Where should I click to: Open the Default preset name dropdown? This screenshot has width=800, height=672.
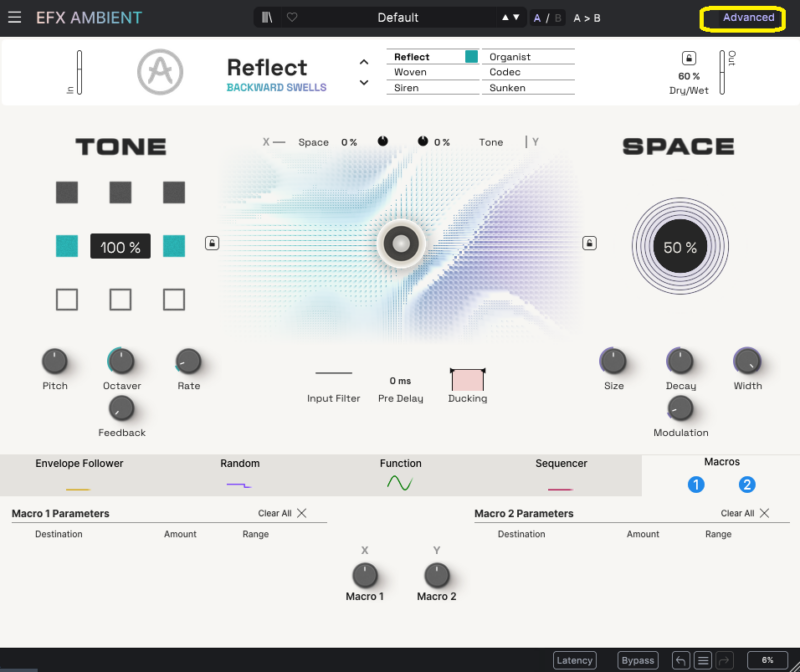coord(398,18)
